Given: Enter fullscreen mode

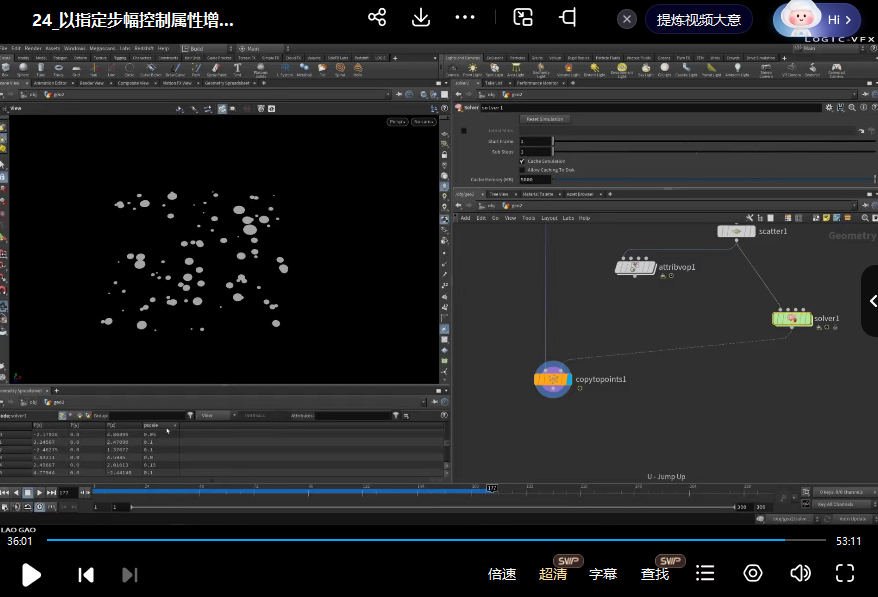Looking at the screenshot, I should coord(845,573).
